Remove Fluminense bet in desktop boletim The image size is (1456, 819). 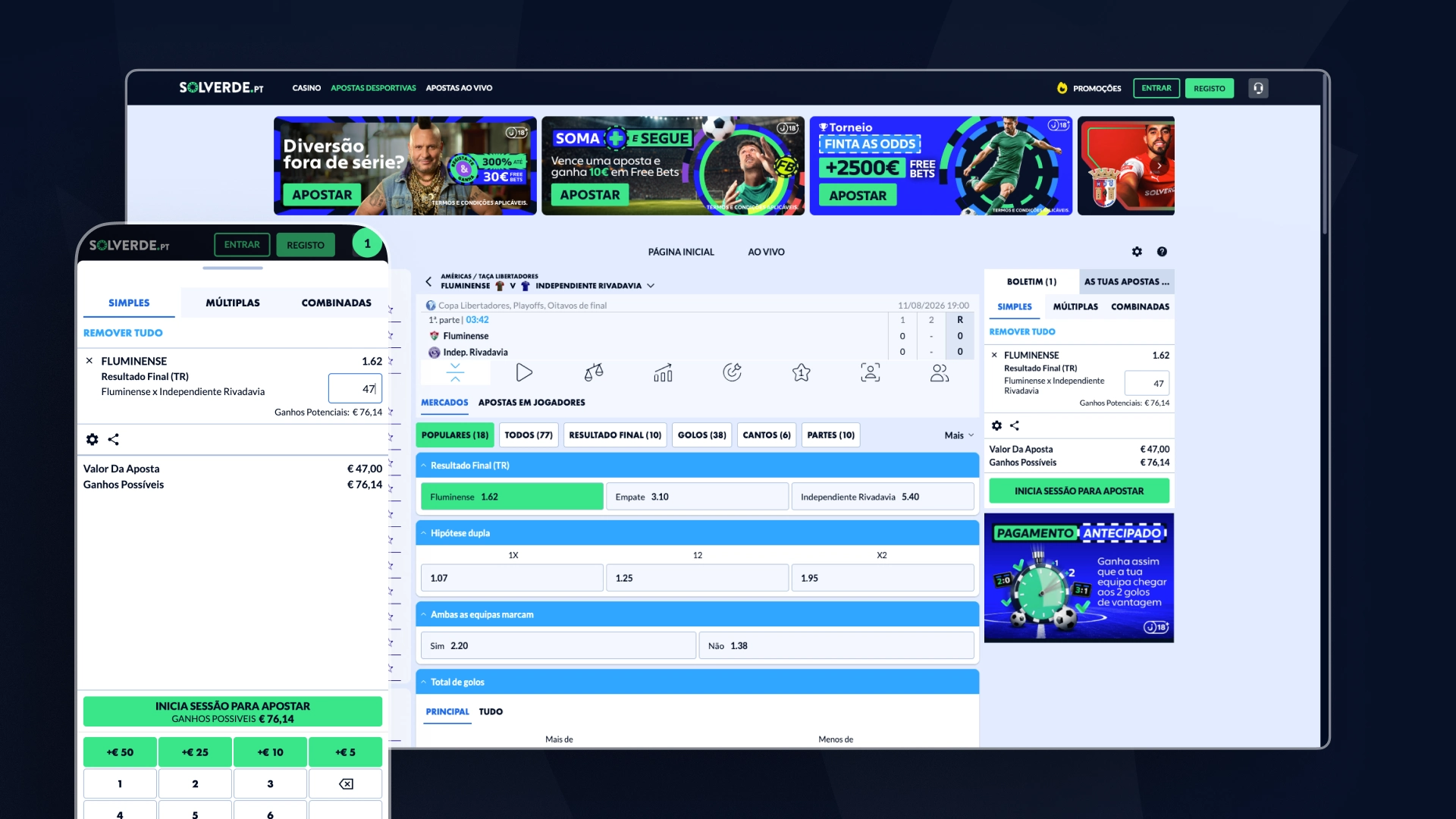[994, 355]
